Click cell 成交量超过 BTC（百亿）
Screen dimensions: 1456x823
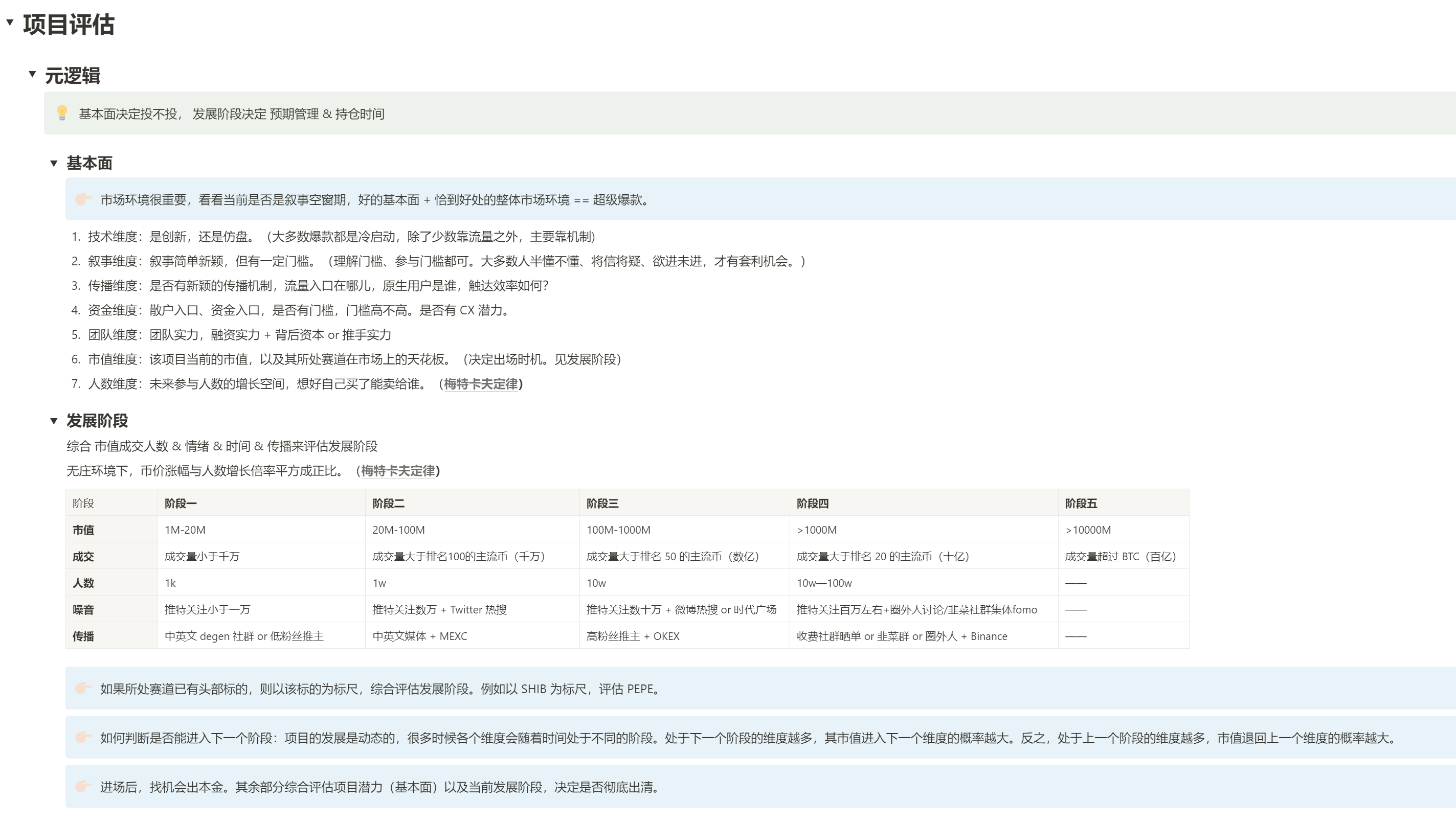pyautogui.click(x=1123, y=556)
